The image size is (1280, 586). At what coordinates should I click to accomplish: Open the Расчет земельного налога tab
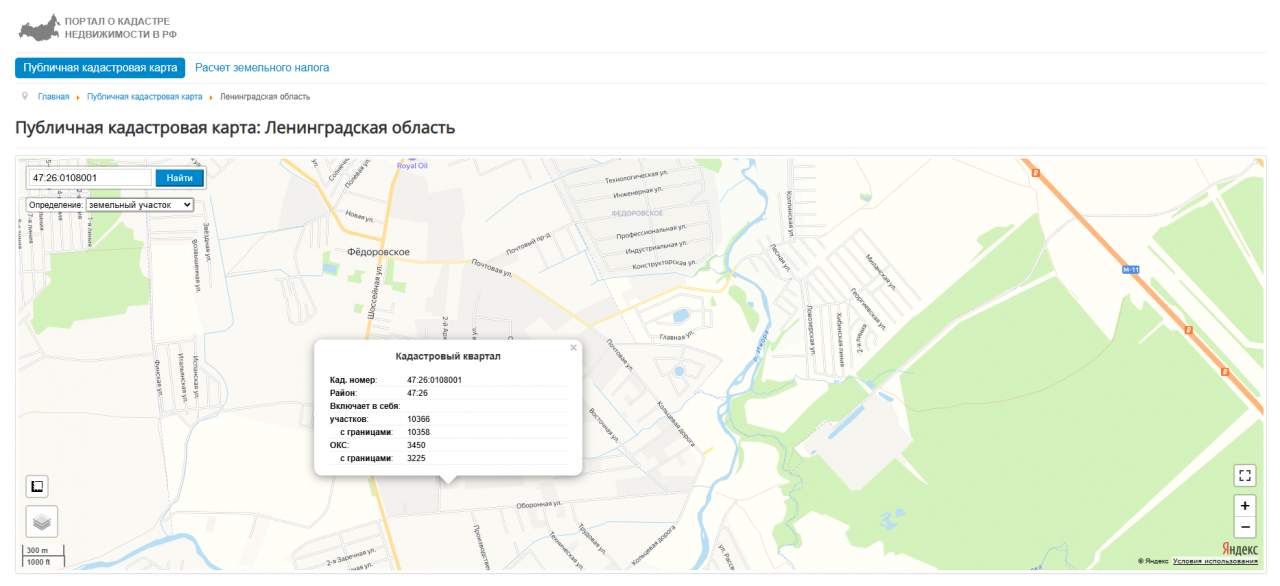pyautogui.click(x=262, y=68)
